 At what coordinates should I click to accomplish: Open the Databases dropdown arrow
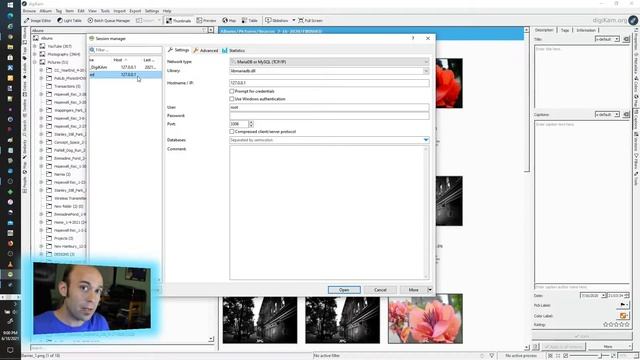point(426,140)
